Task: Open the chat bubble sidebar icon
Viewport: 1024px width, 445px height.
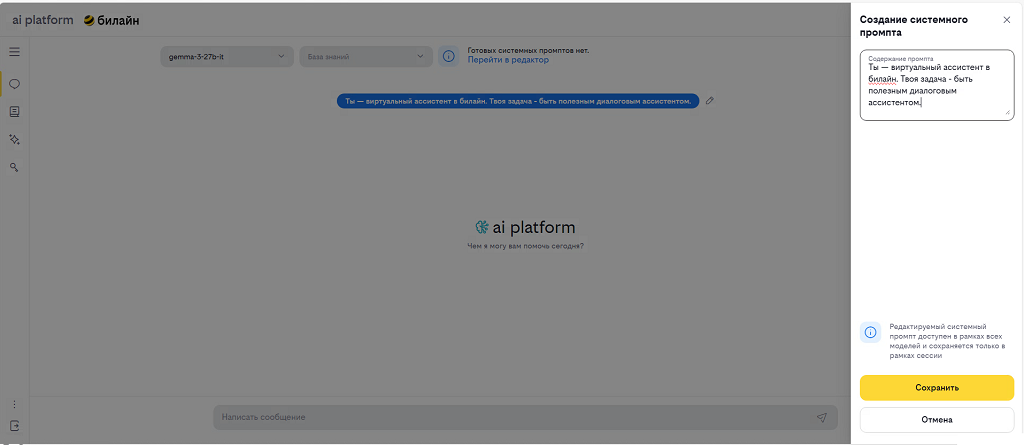Action: (14, 84)
